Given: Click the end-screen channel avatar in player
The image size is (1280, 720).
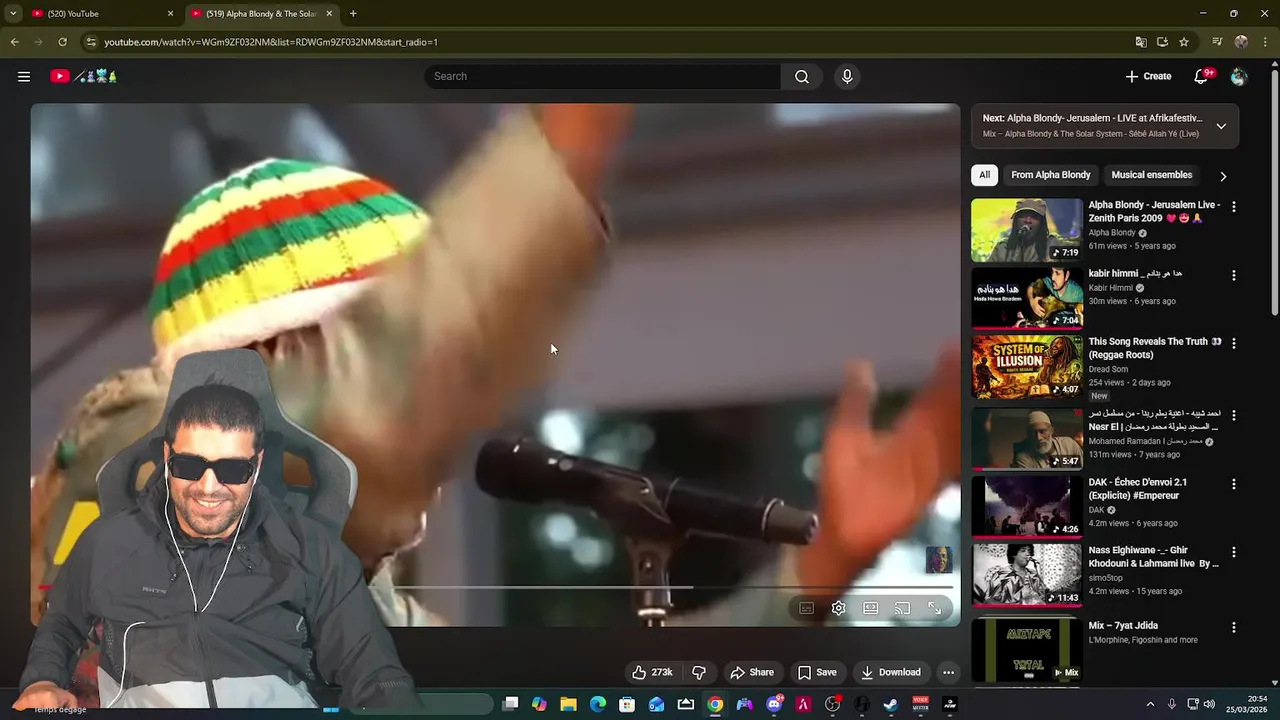Looking at the screenshot, I should (938, 560).
